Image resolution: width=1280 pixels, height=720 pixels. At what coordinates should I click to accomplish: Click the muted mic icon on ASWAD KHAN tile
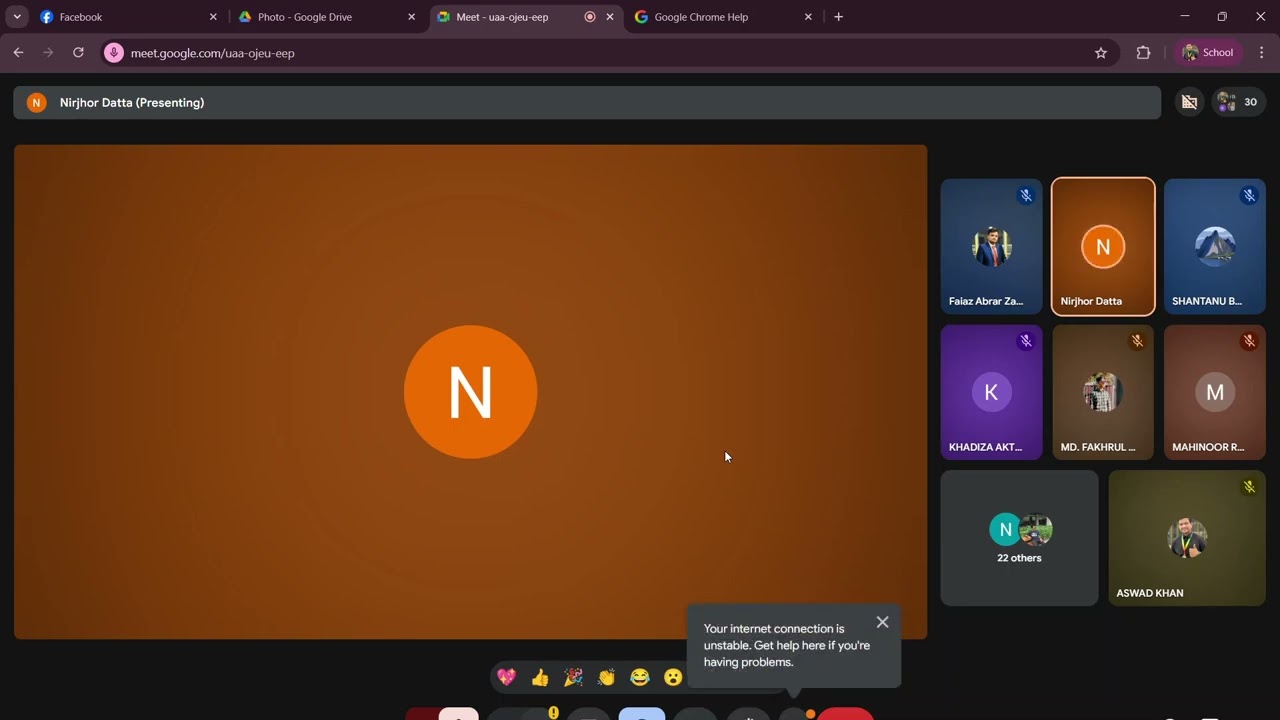(x=1249, y=487)
